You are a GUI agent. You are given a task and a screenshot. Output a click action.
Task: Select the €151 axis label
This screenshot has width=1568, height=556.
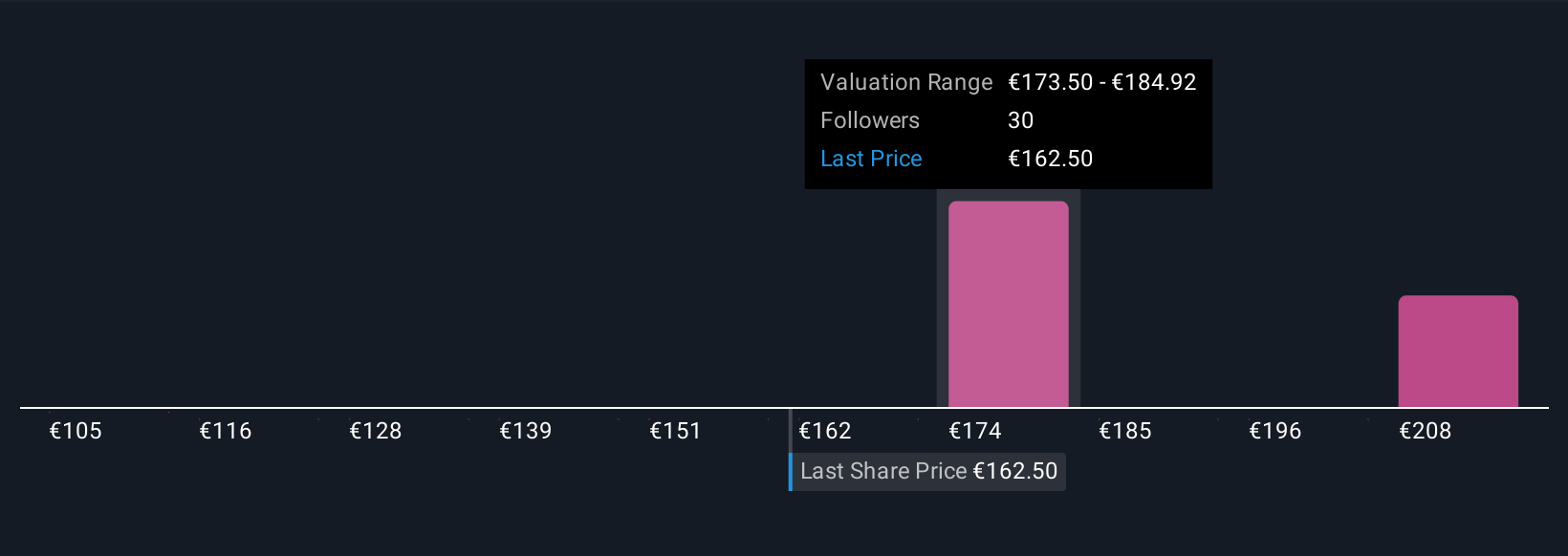coord(676,431)
